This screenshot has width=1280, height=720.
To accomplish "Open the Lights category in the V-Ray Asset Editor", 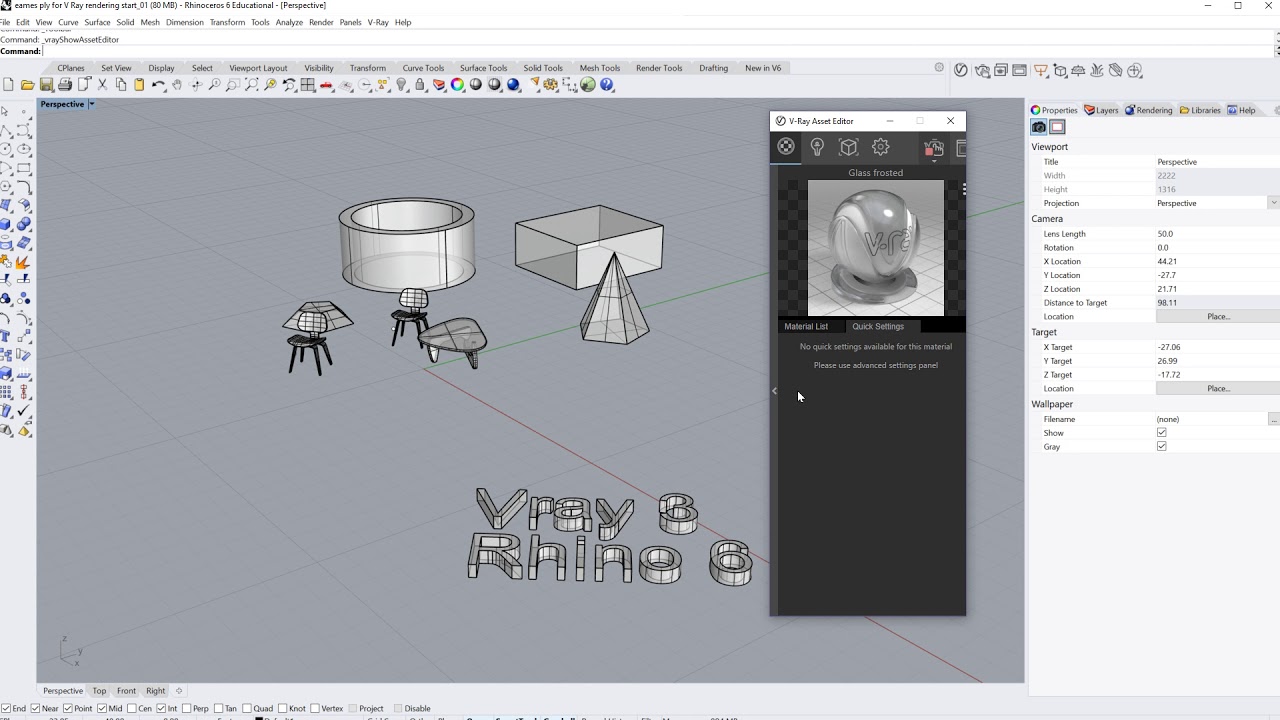I will pyautogui.click(x=817, y=147).
